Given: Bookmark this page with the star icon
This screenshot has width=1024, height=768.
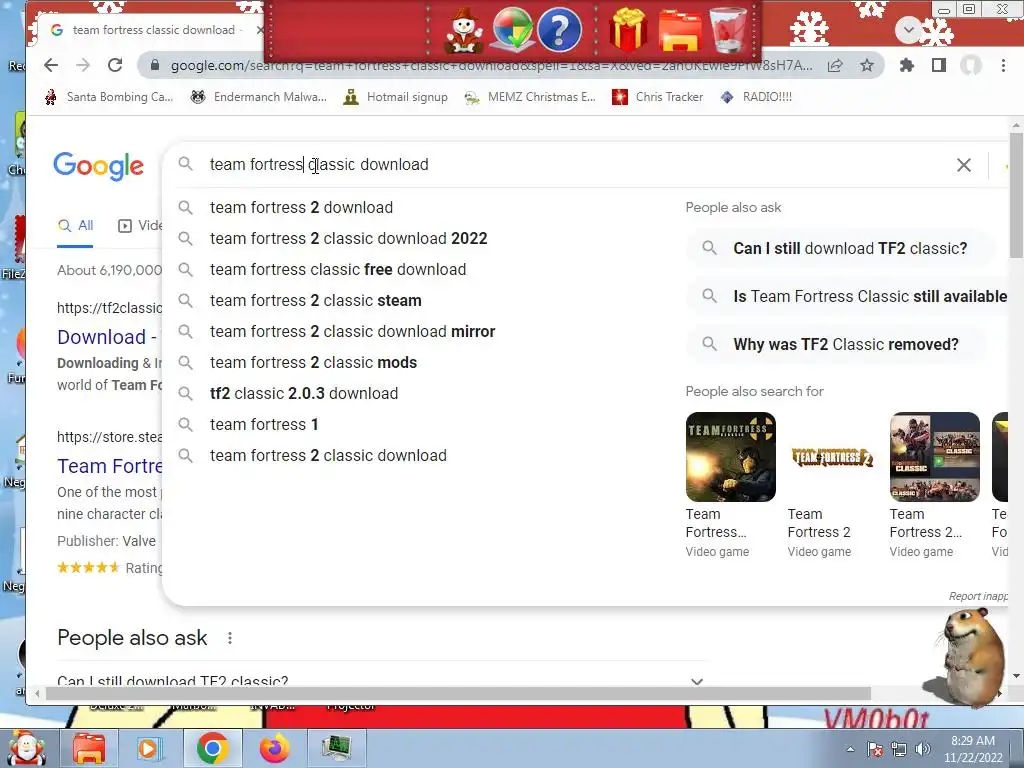Looking at the screenshot, I should coord(867,65).
